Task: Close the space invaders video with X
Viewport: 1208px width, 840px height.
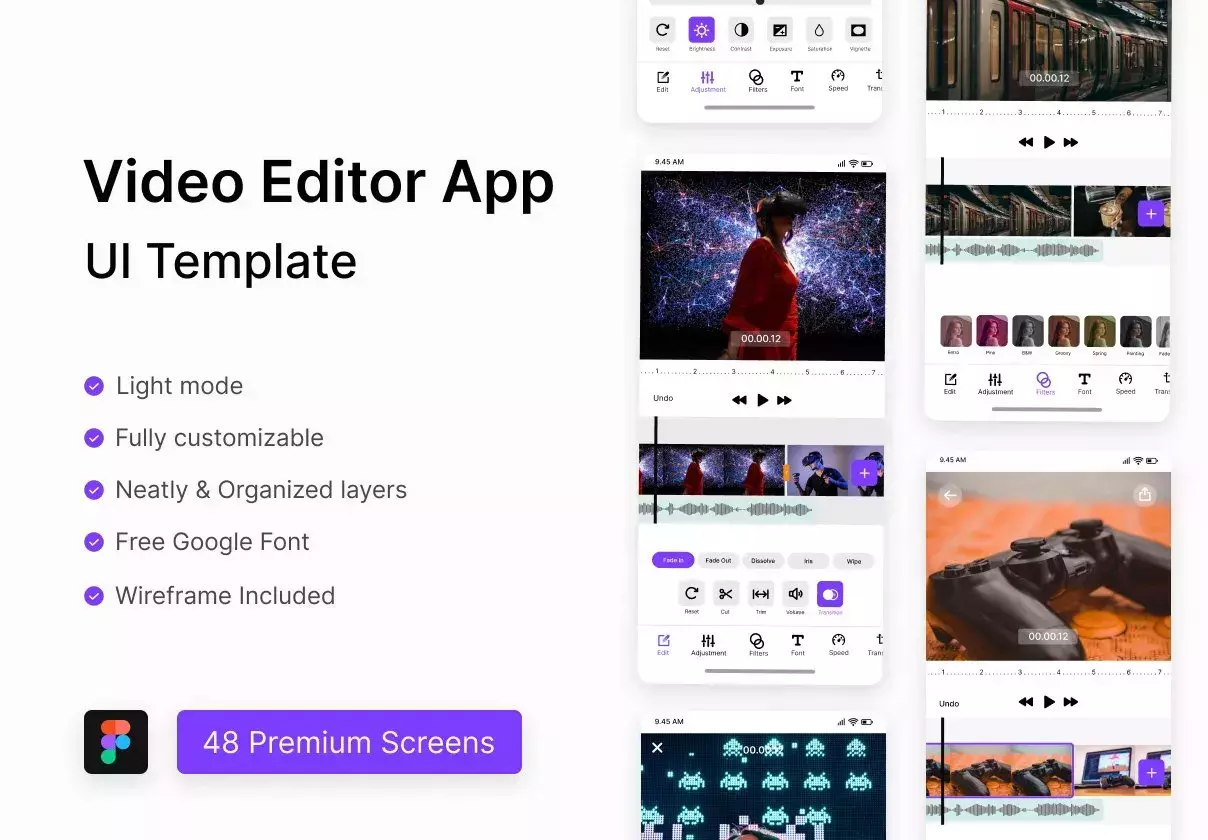Action: click(657, 748)
